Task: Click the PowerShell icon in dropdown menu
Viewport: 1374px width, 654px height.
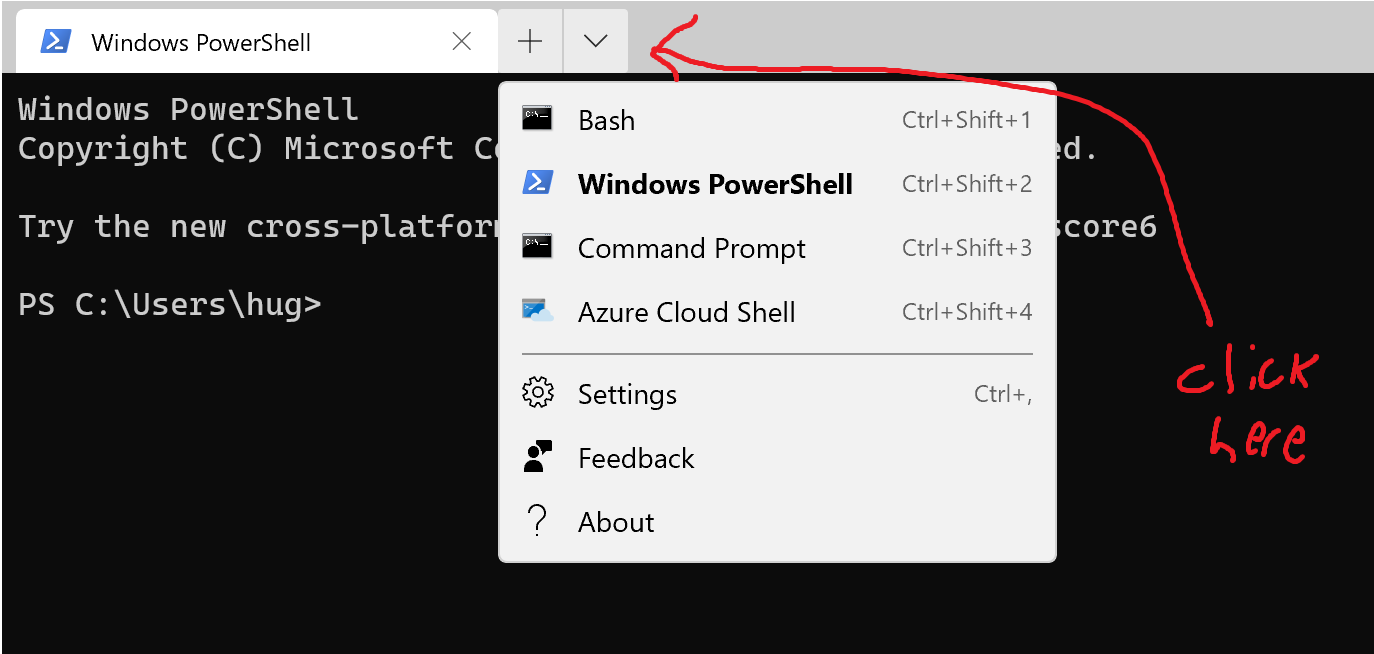Action: pyautogui.click(x=537, y=183)
